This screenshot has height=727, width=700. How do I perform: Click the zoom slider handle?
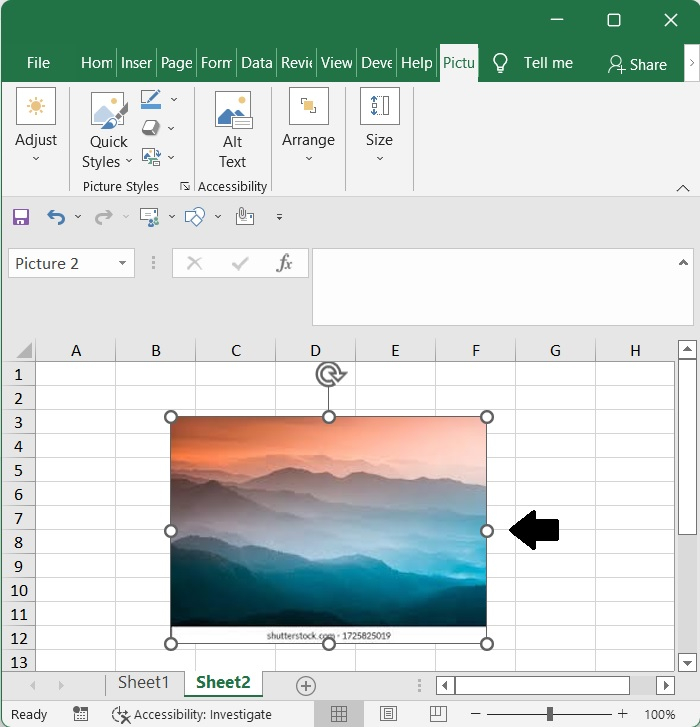[549, 714]
